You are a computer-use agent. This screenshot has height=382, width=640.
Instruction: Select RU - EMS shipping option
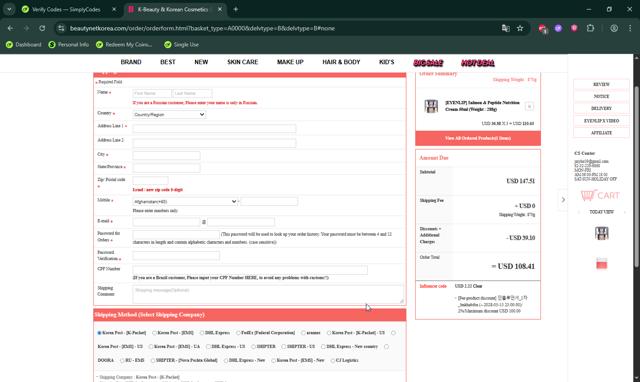click(122, 360)
